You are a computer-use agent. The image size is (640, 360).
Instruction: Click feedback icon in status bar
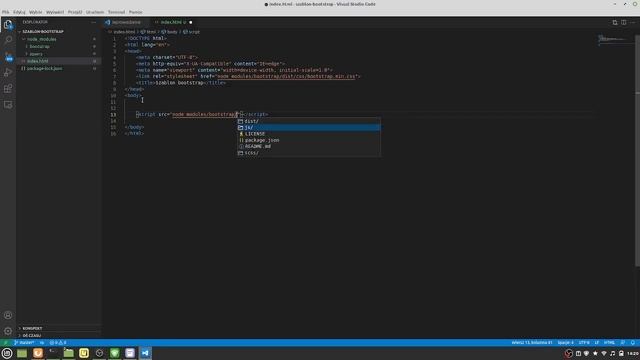tap(623, 343)
